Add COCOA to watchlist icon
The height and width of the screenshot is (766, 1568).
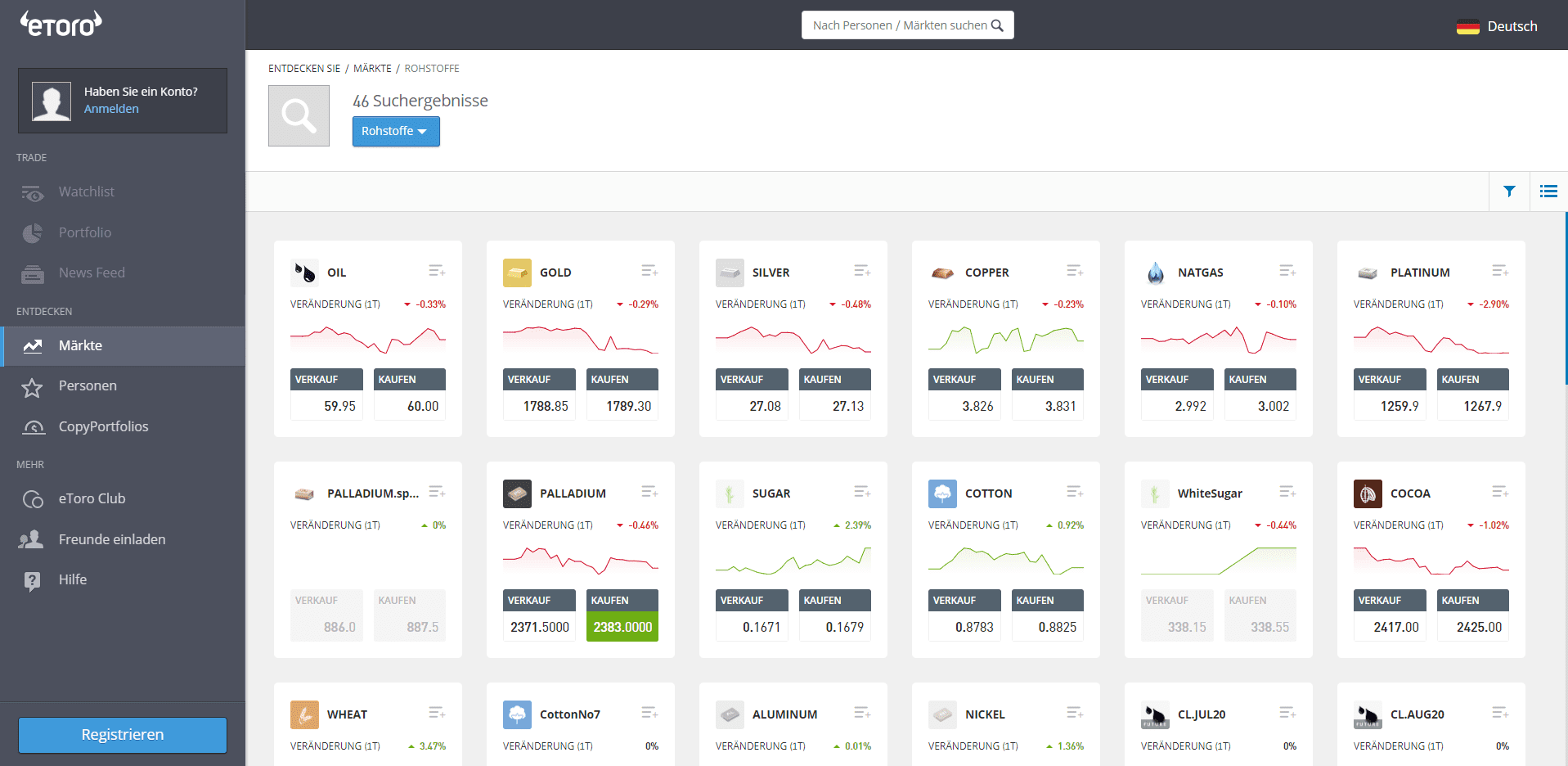tap(1500, 492)
